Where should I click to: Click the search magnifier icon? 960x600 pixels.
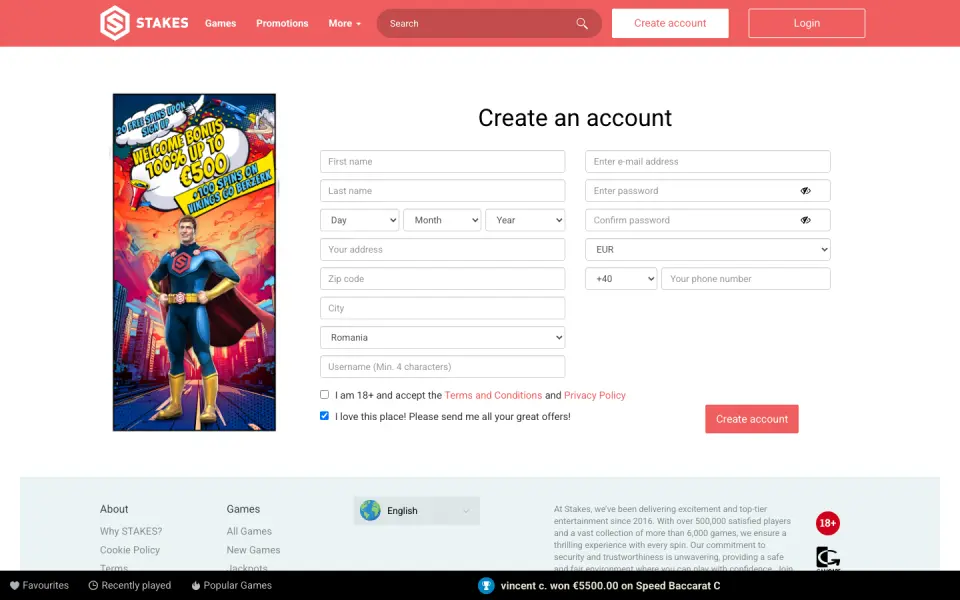pyautogui.click(x=582, y=23)
